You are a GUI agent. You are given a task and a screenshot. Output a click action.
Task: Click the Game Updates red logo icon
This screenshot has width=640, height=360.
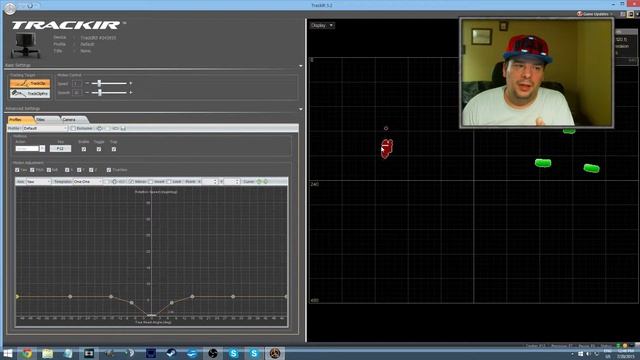pos(580,14)
